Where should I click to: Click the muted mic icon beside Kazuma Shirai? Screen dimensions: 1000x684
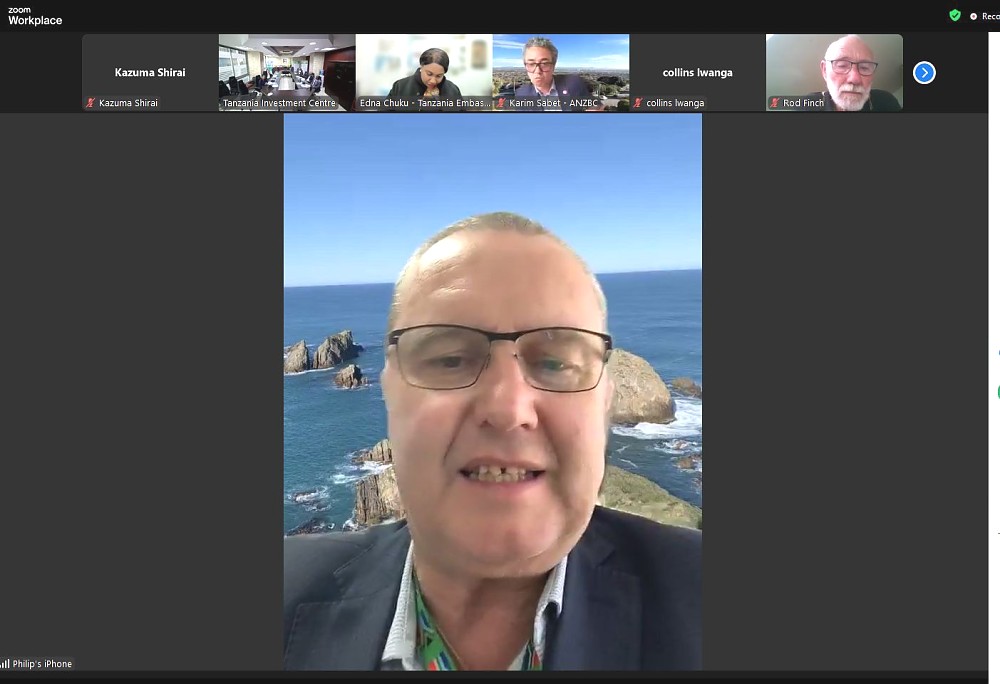coord(91,103)
